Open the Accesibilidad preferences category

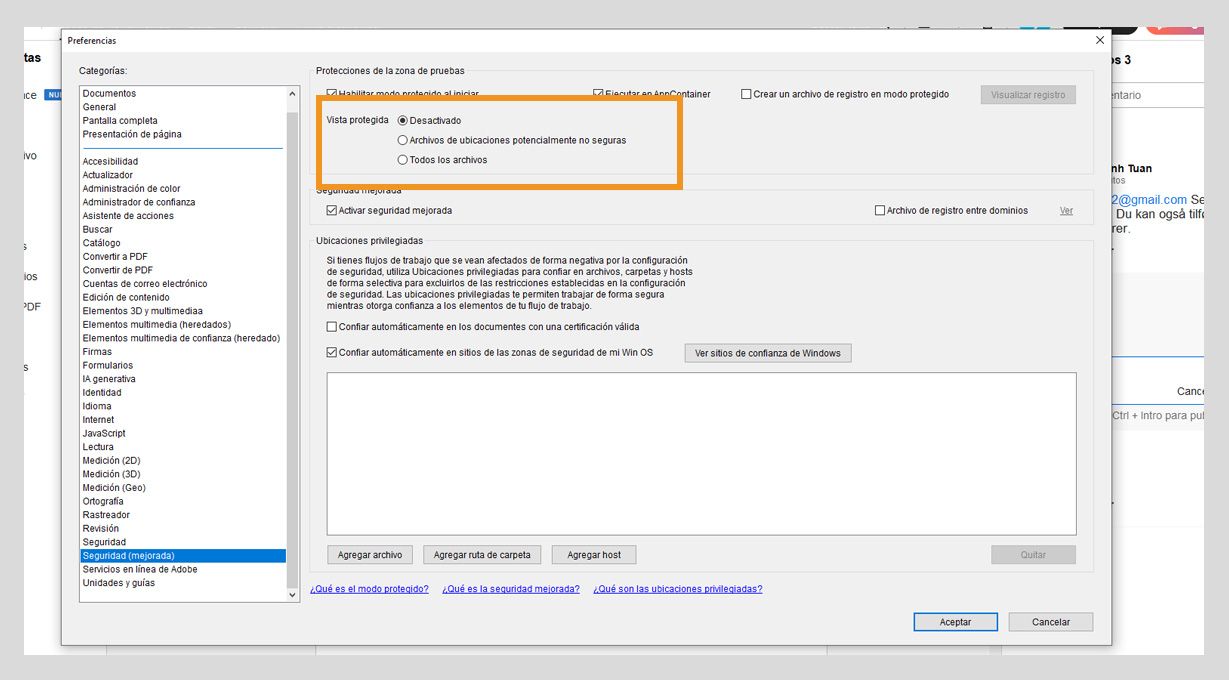(x=109, y=160)
